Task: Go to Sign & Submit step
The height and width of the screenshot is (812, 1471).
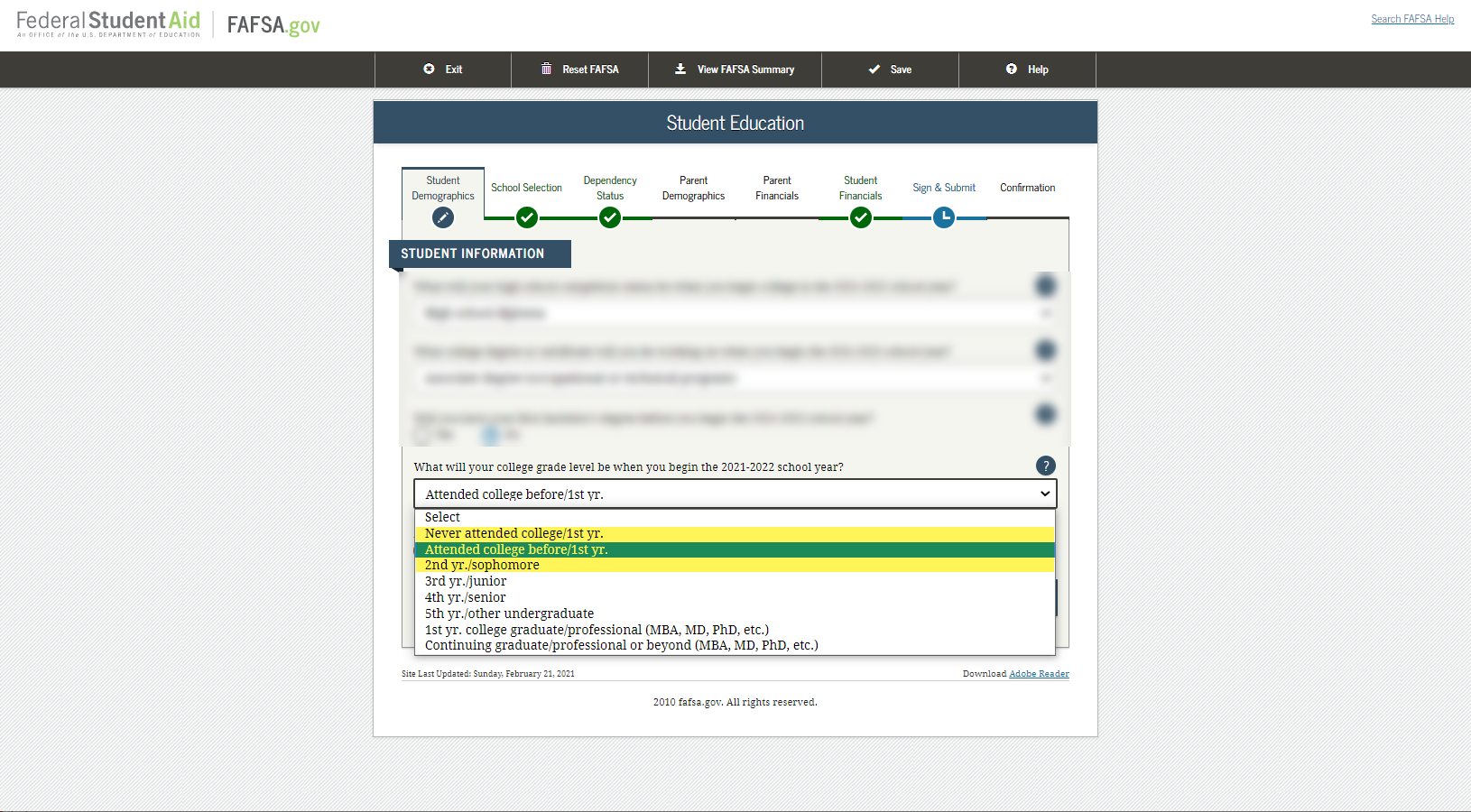Action: (944, 188)
